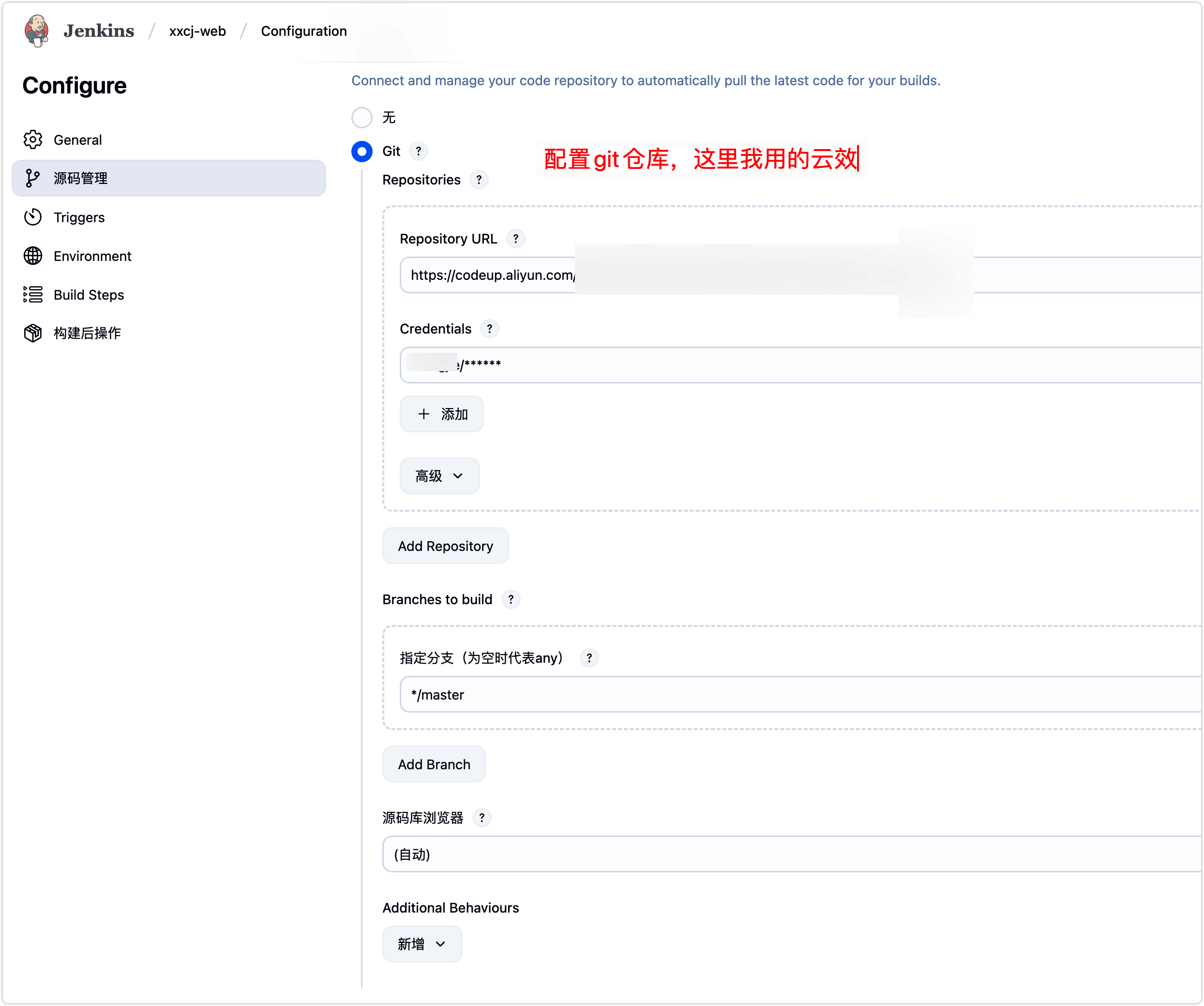Click Configuration in the breadcrumb
This screenshot has width=1204, height=1006.
point(304,30)
